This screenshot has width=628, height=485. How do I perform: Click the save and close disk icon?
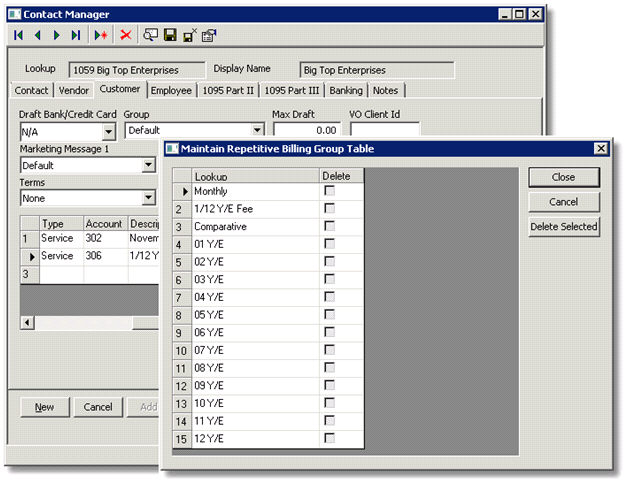pos(189,35)
